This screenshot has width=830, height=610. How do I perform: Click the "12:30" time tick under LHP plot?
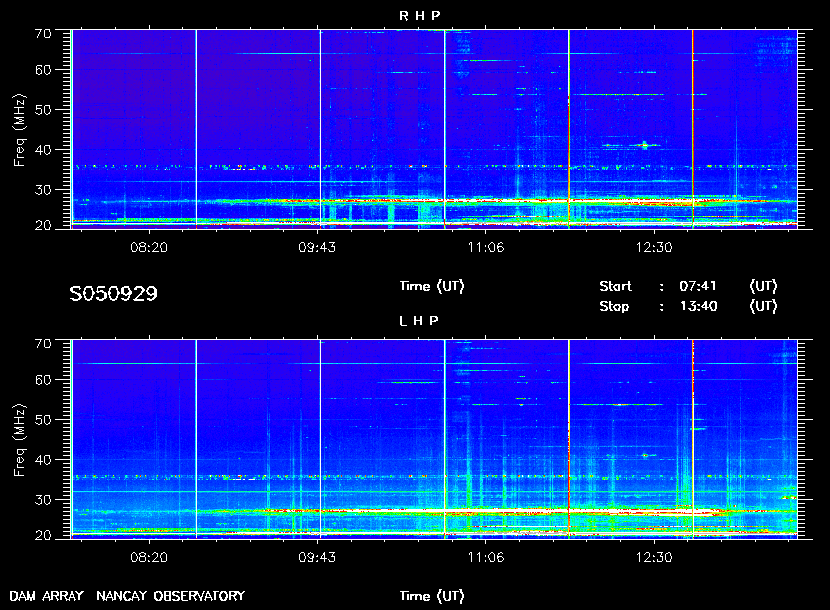pyautogui.click(x=654, y=558)
